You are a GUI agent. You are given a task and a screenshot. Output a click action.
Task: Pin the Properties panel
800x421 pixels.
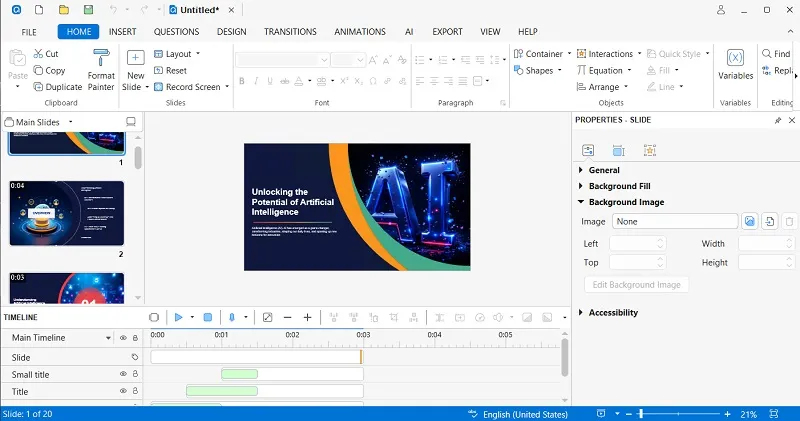tap(778, 120)
